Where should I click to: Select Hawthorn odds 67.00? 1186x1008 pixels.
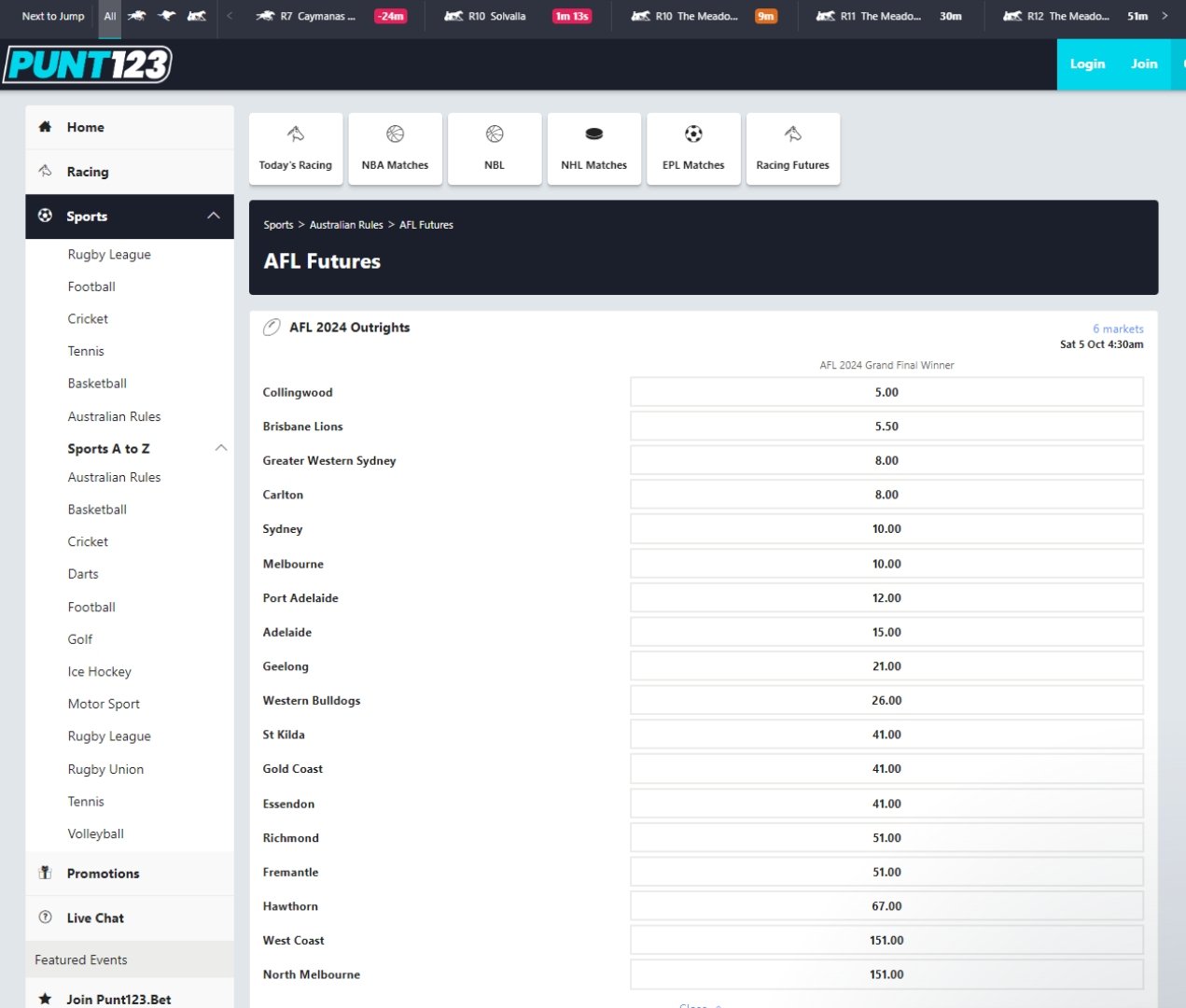pos(886,906)
